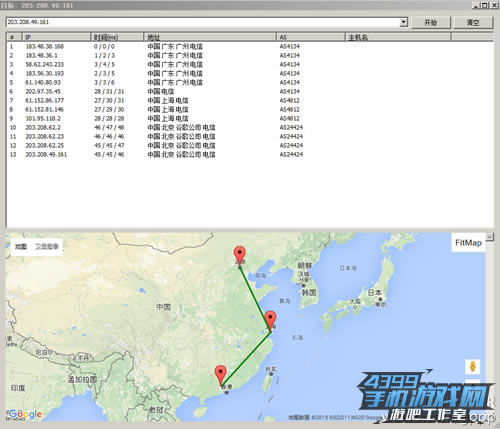
Task: Click the 日本 label on the map
Action: click(374, 293)
